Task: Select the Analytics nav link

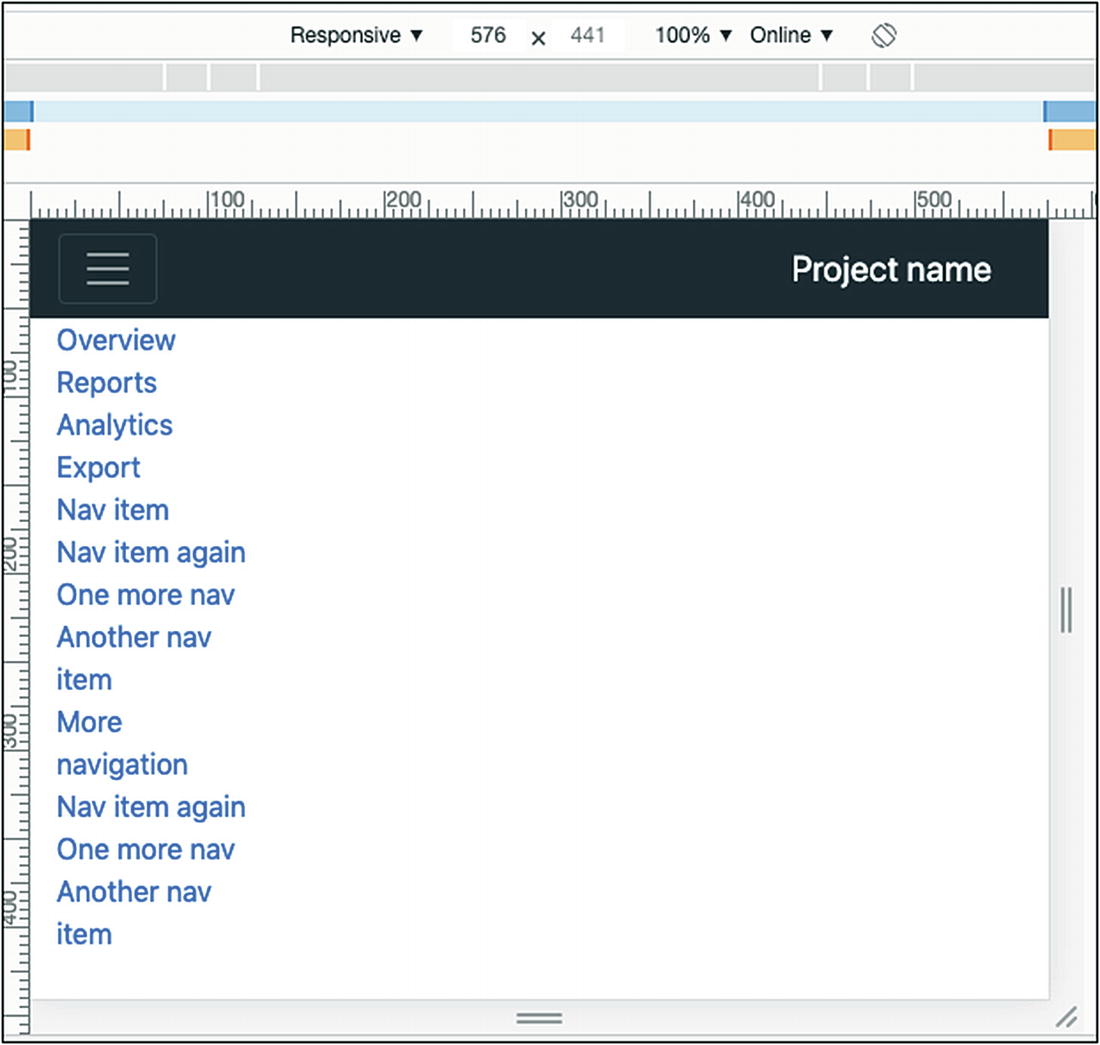Action: point(115,425)
